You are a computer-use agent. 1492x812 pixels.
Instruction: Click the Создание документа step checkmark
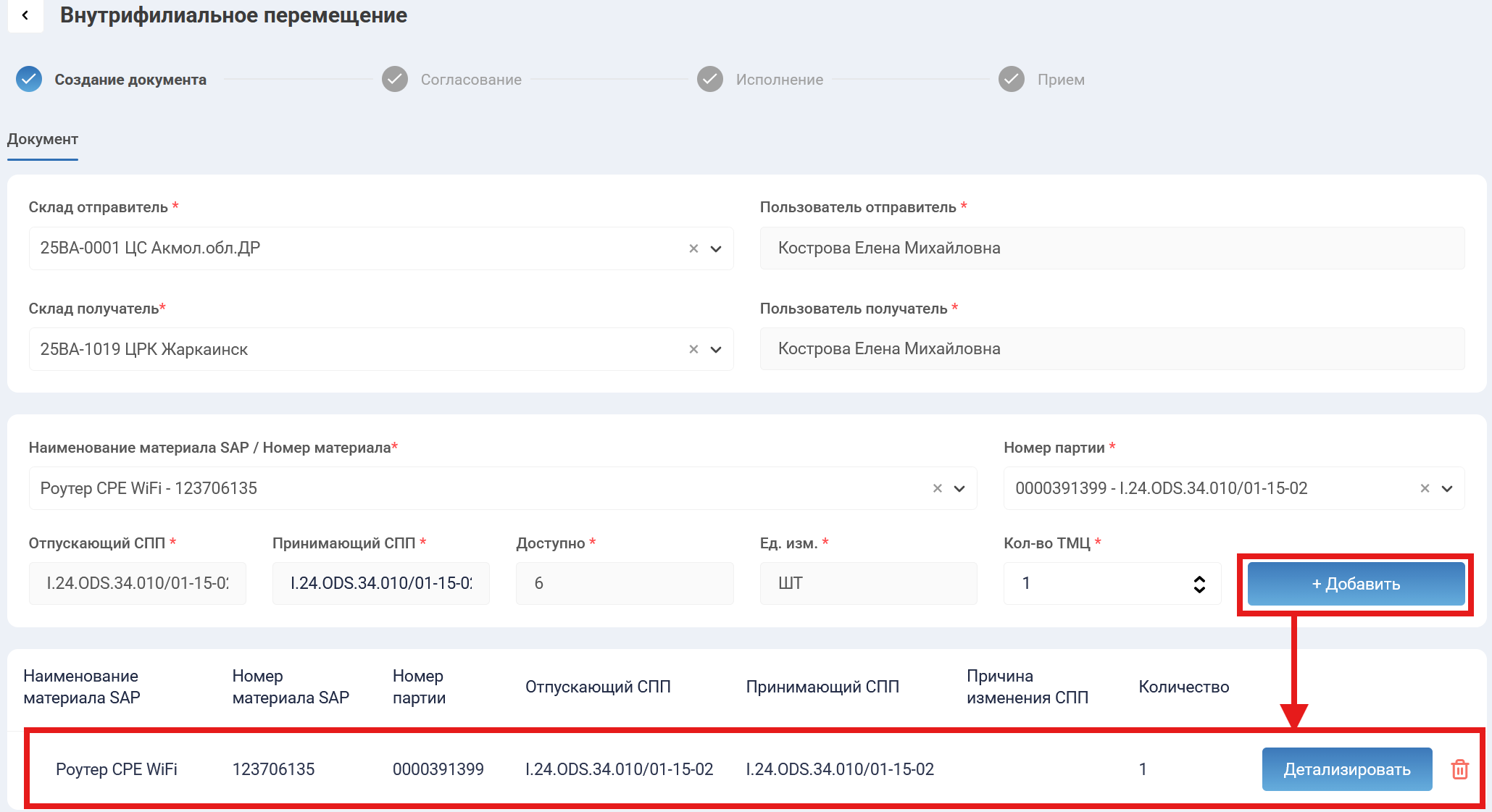[29, 79]
